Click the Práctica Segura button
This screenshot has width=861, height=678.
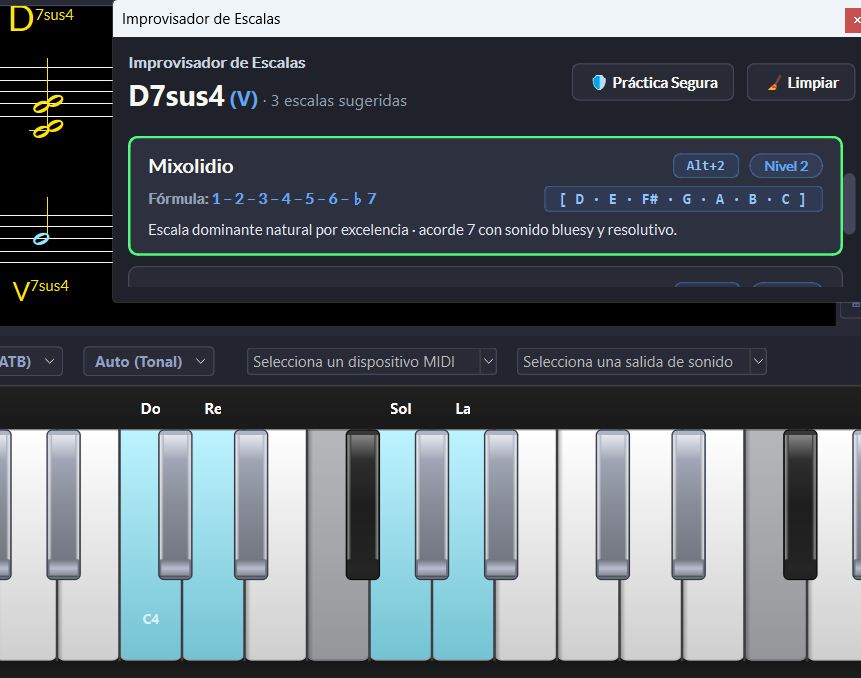tap(653, 82)
